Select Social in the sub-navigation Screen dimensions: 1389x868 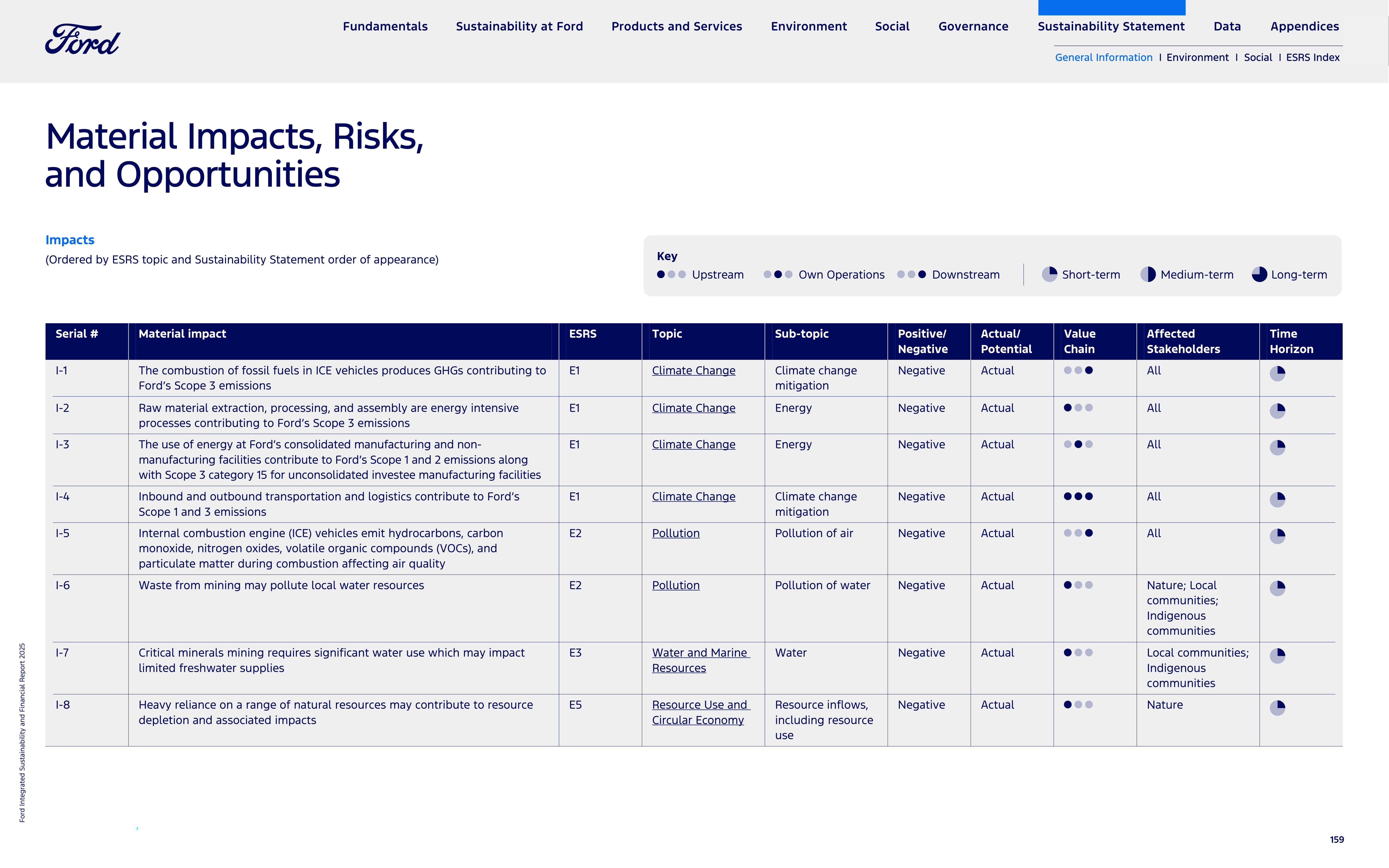click(x=1257, y=58)
